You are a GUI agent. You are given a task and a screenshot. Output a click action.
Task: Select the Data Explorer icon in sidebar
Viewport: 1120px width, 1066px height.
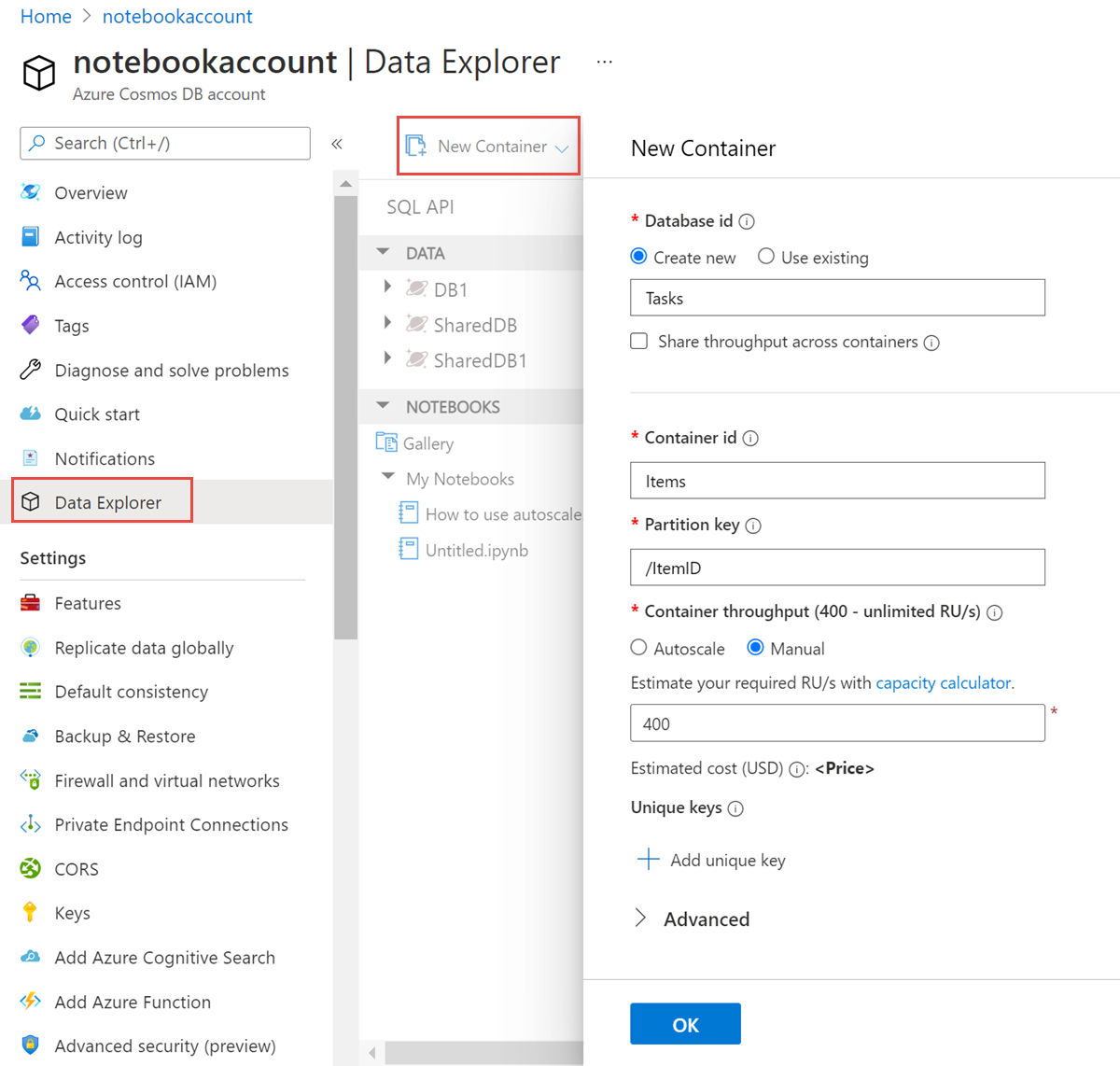pyautogui.click(x=31, y=501)
